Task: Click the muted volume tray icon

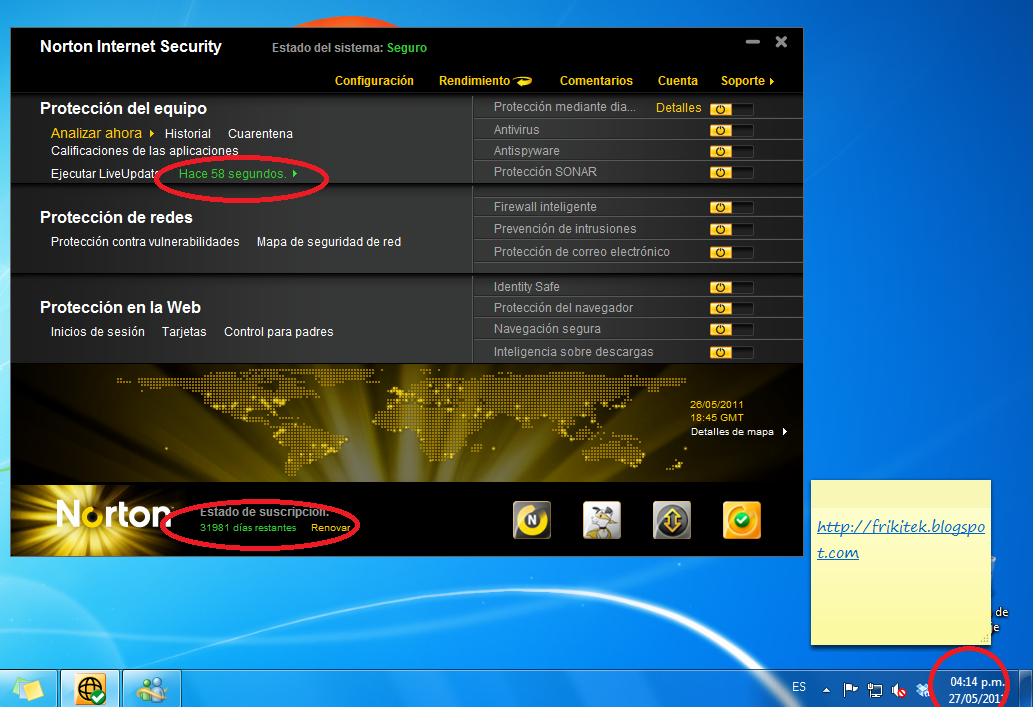Action: coord(899,690)
